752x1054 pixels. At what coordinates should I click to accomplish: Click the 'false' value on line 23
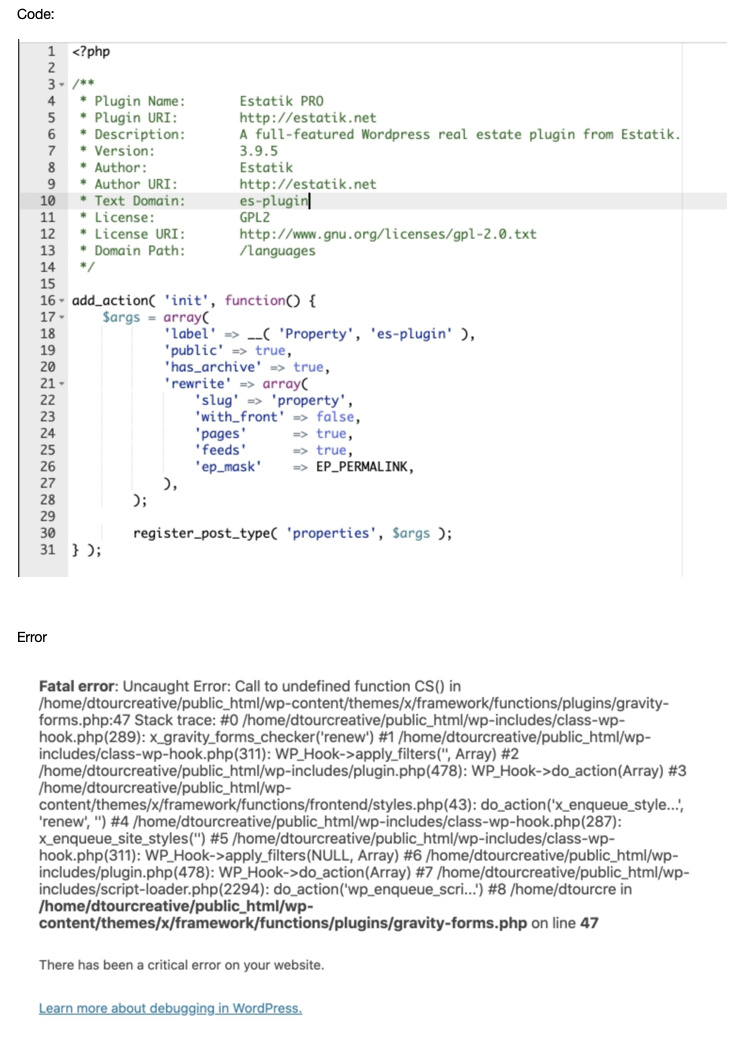[x=335, y=417]
